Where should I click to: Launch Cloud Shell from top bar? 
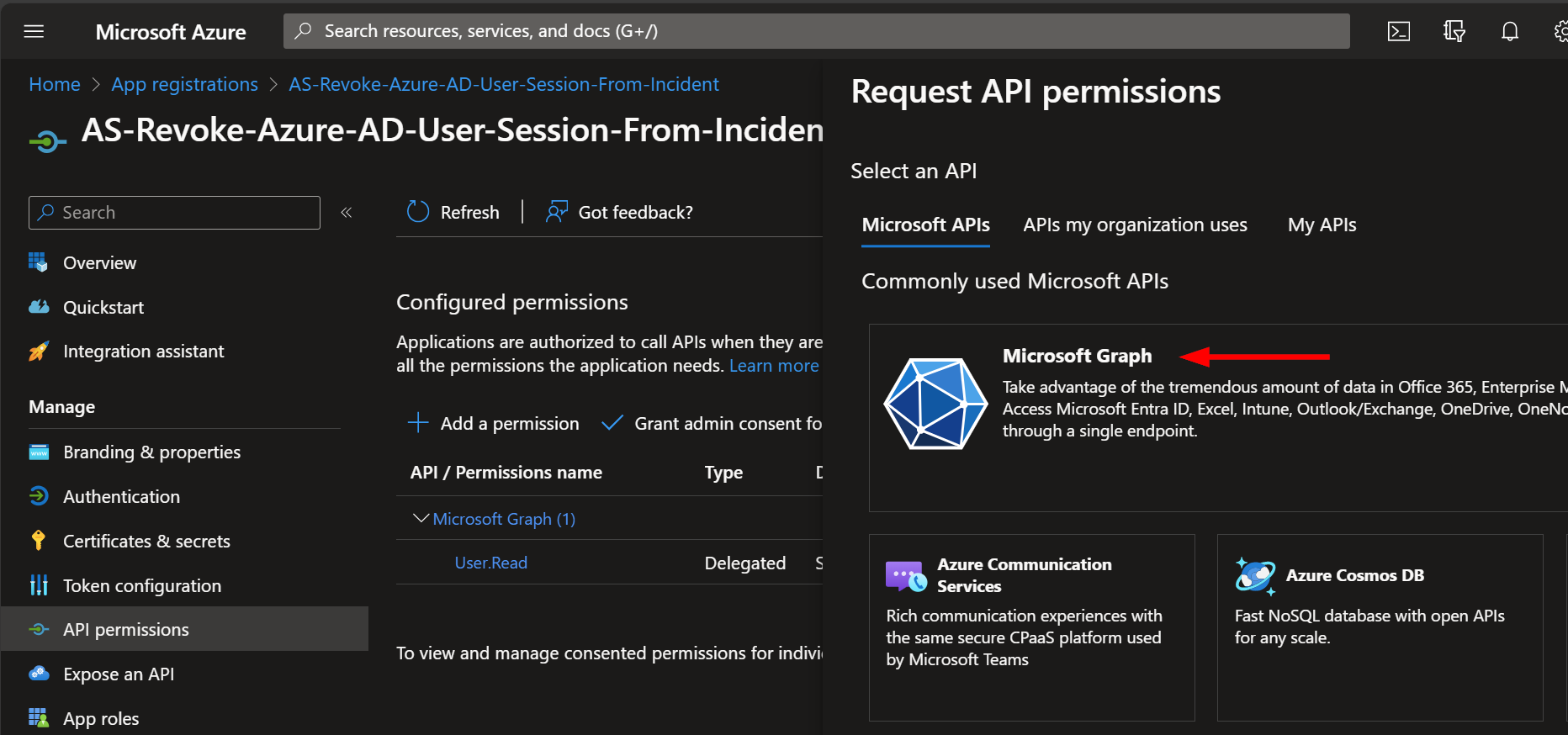(1399, 31)
